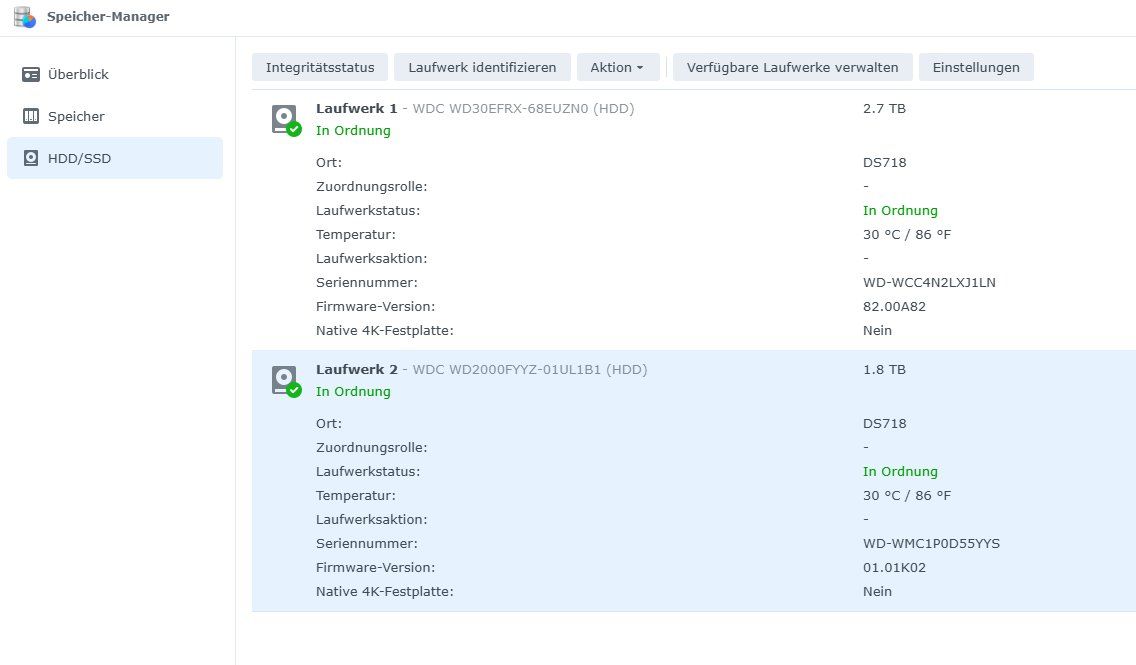The image size is (1136, 665).
Task: Click the Laufwerk 1 drive icon
Action: click(286, 120)
